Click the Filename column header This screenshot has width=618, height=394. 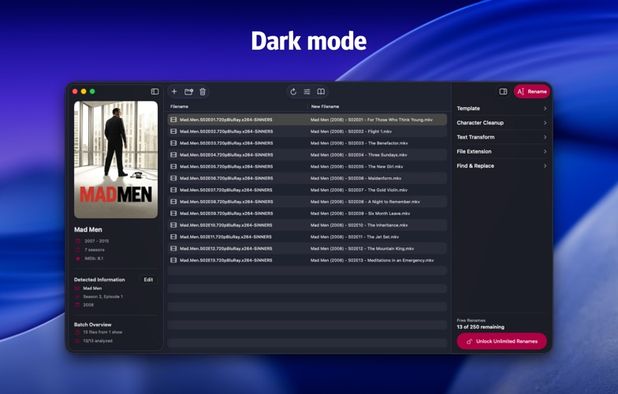pos(179,106)
